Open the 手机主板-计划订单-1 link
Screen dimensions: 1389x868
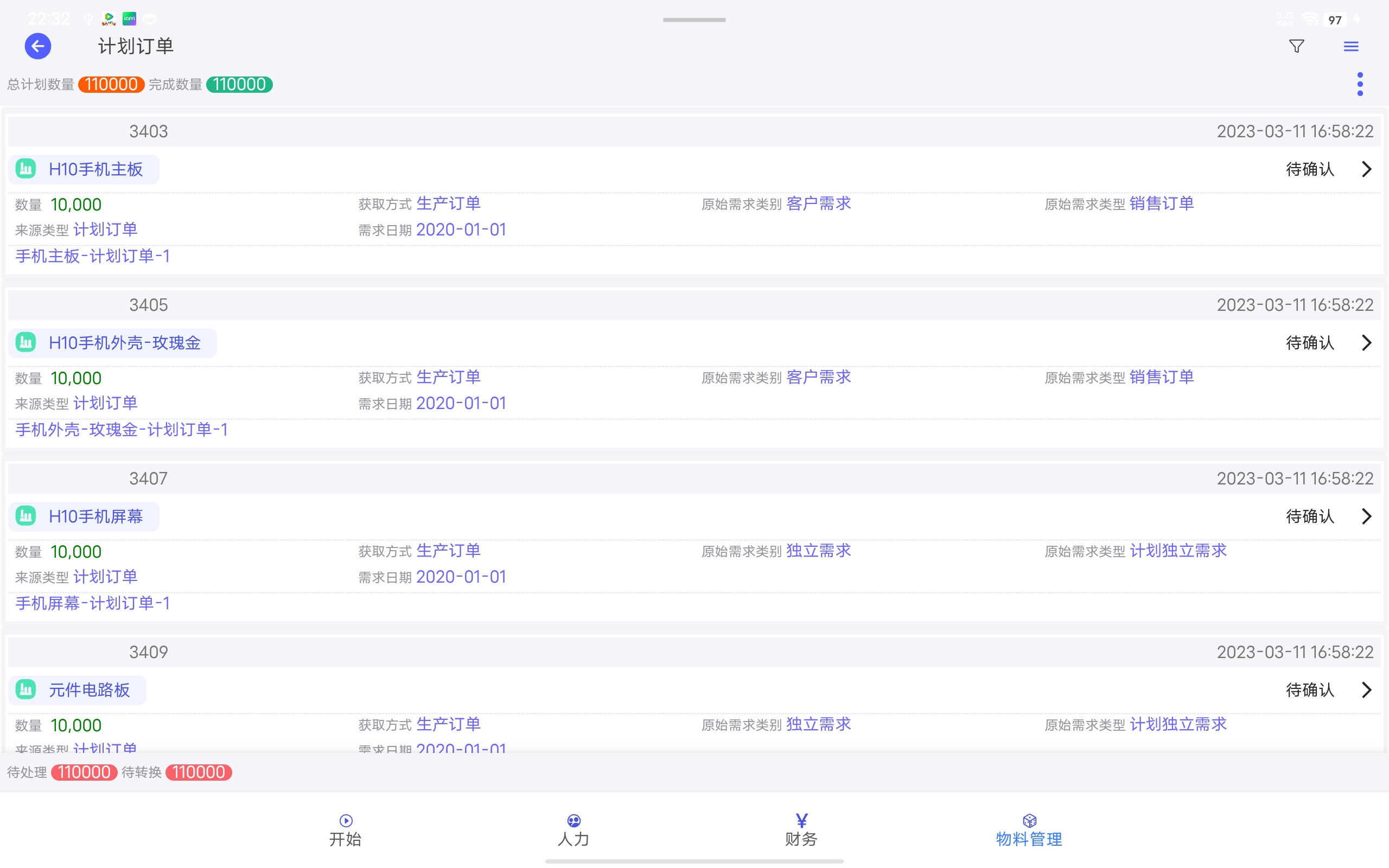pos(93,256)
